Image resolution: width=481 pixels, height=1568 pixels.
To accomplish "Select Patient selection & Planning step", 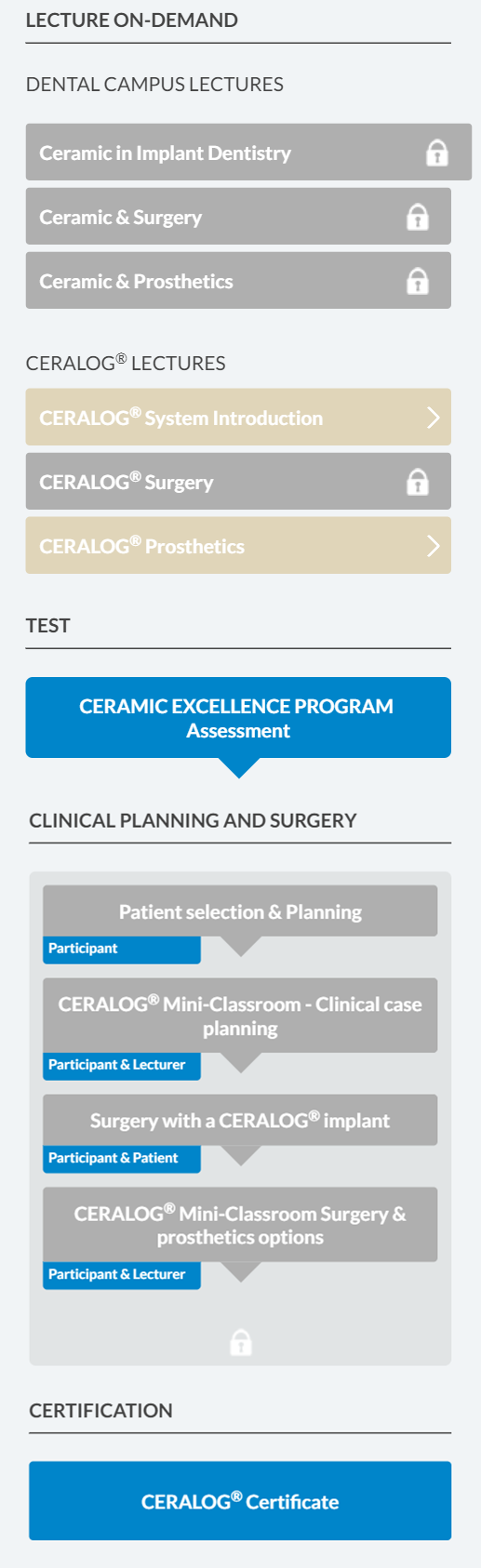I will point(240,911).
